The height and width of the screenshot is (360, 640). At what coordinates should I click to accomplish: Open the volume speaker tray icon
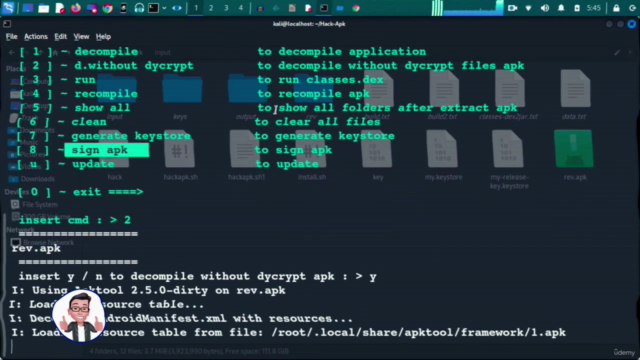(x=545, y=8)
